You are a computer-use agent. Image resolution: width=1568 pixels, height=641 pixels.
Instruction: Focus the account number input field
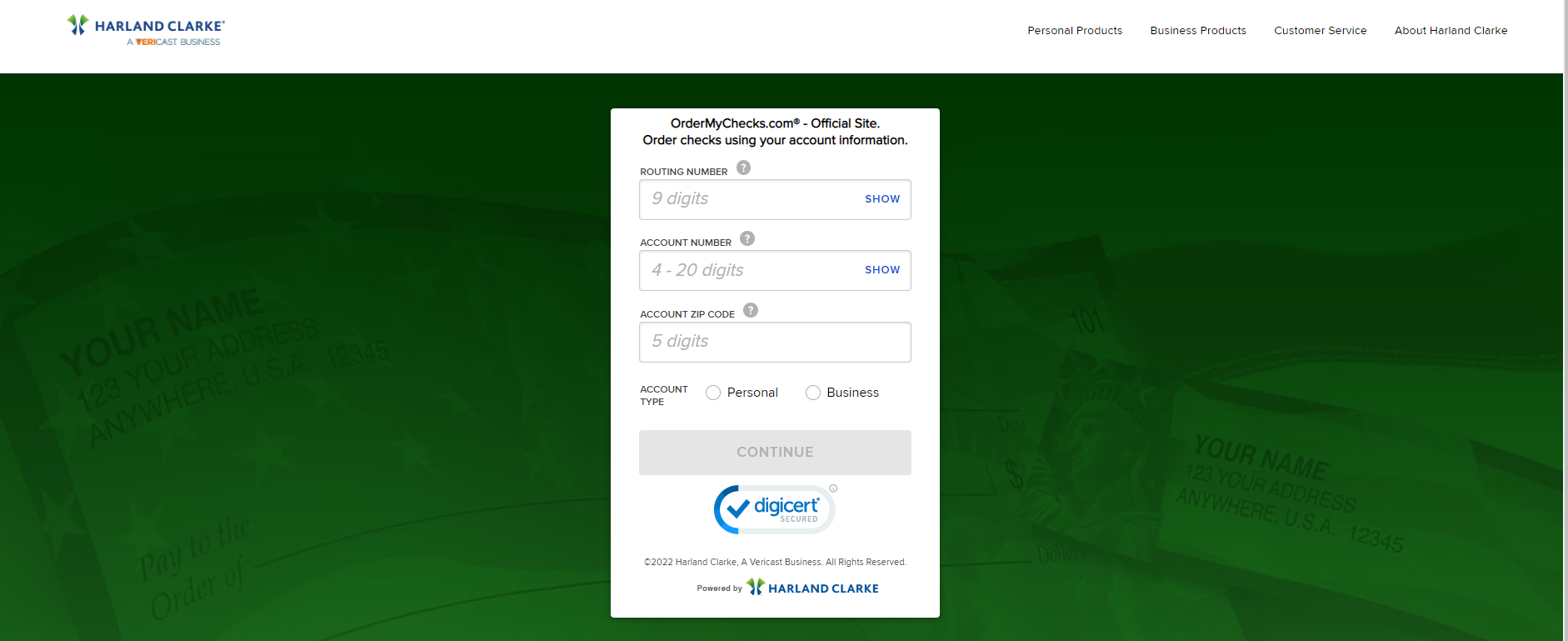750,271
